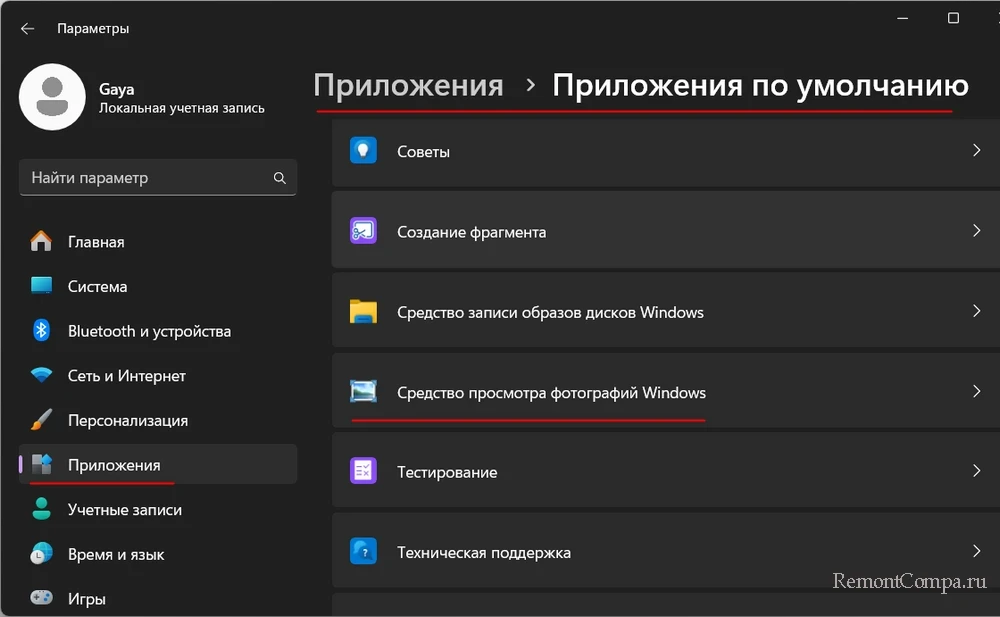Expand the Создание фрагмента chevron
This screenshot has width=1000, height=617.
[x=976, y=231]
